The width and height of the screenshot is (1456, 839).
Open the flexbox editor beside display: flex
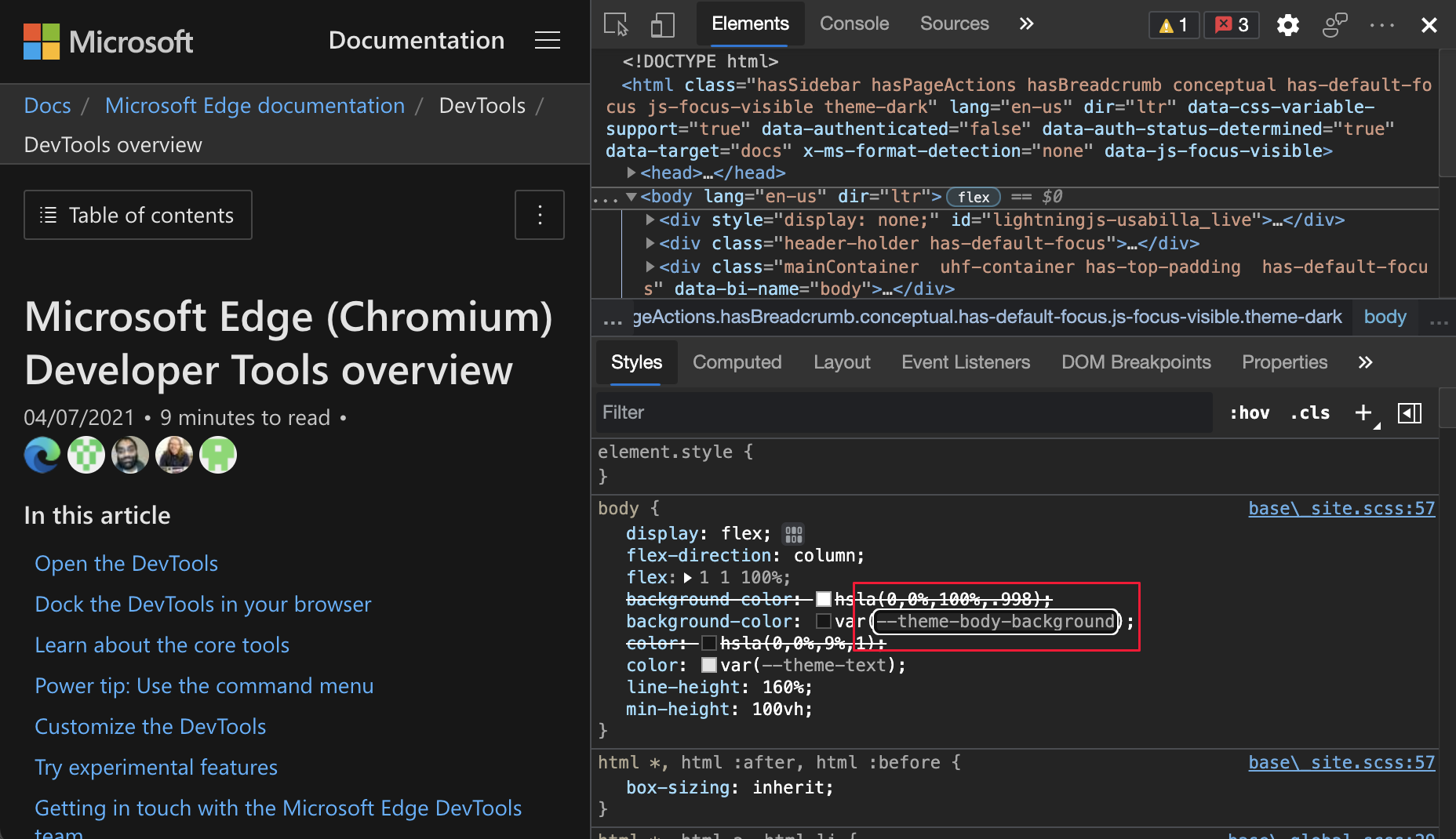793,533
